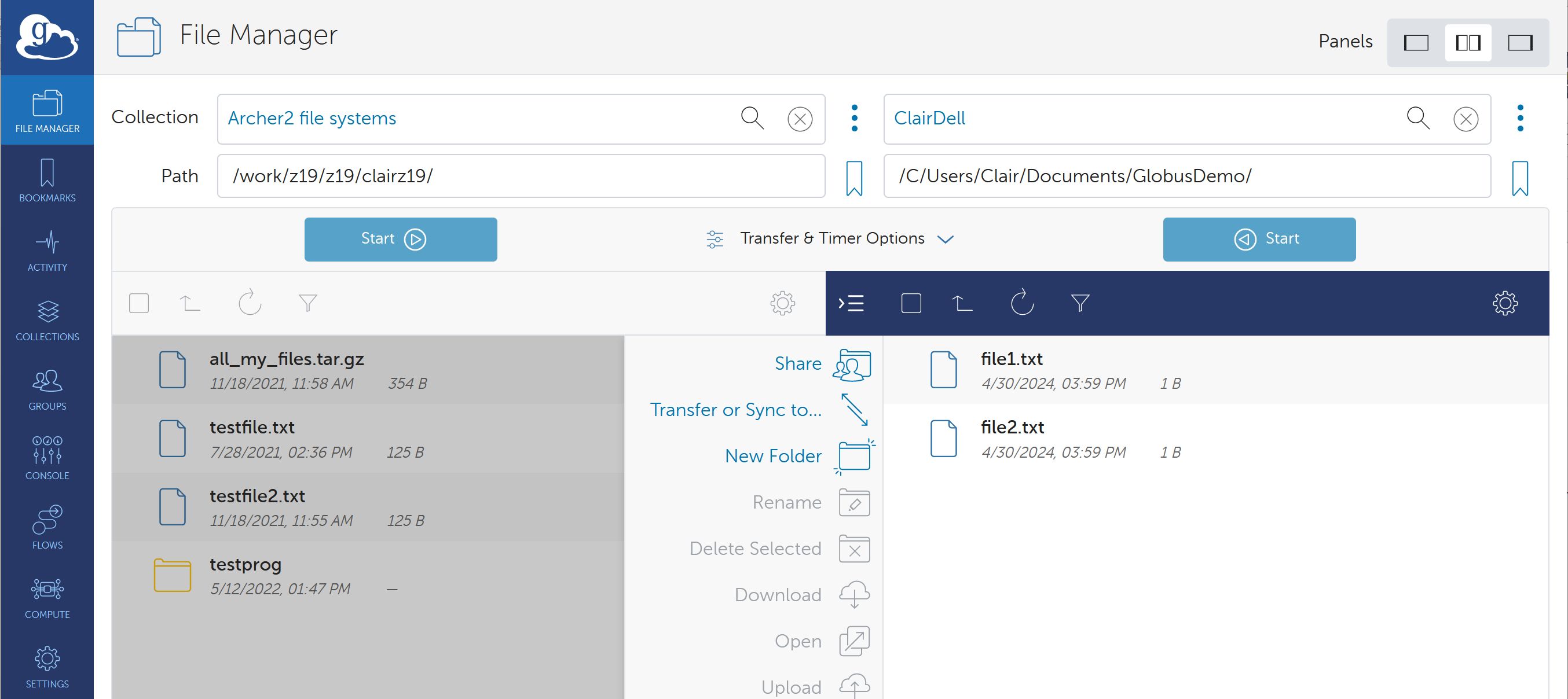Bookmark the GlobusDemo path
This screenshot has height=699, width=1568.
[x=1520, y=178]
